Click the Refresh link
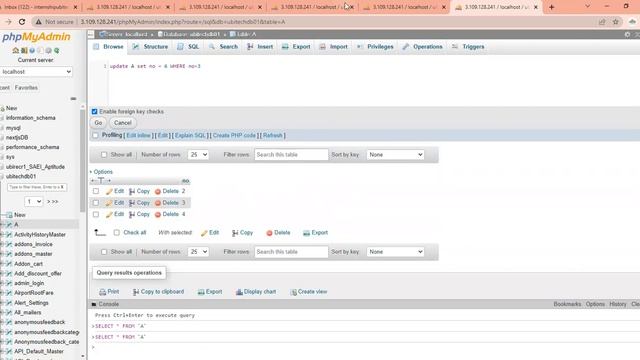This screenshot has height=360, width=640. [x=273, y=136]
